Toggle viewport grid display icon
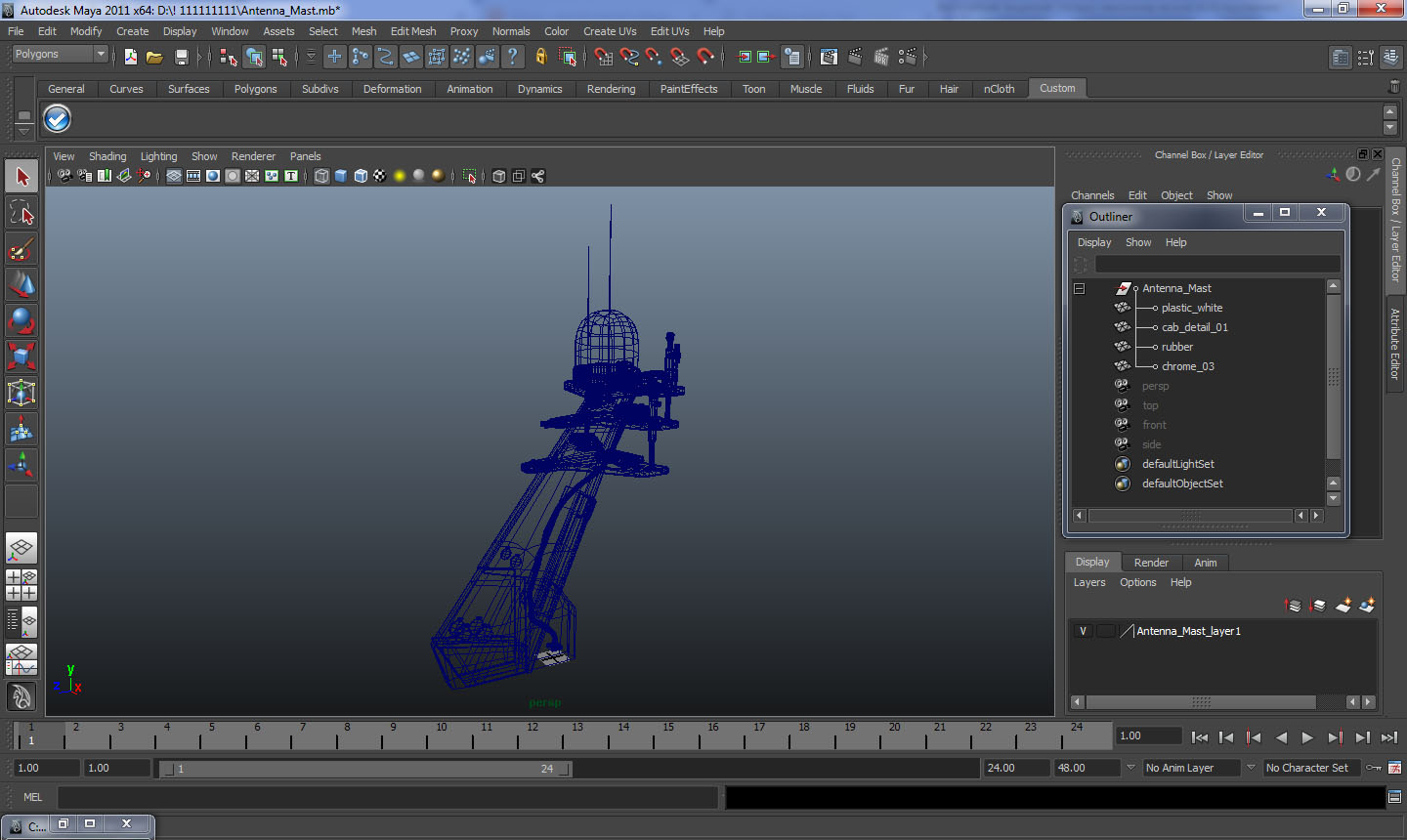The height and width of the screenshot is (840, 1407). 174,176
